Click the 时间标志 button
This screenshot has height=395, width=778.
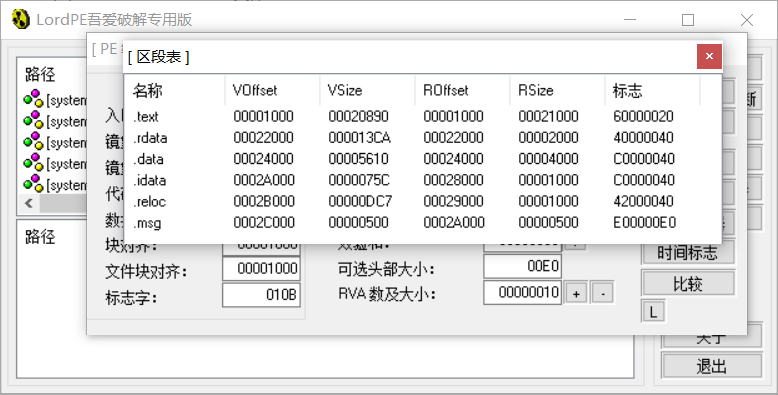[688, 253]
